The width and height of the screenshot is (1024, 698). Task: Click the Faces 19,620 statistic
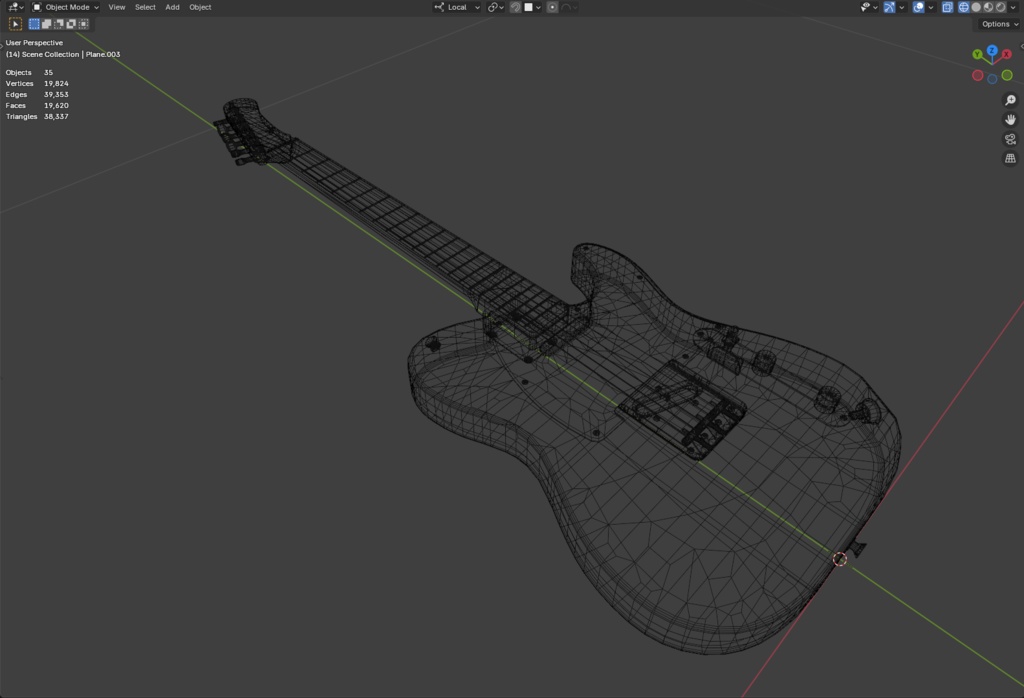coord(37,106)
